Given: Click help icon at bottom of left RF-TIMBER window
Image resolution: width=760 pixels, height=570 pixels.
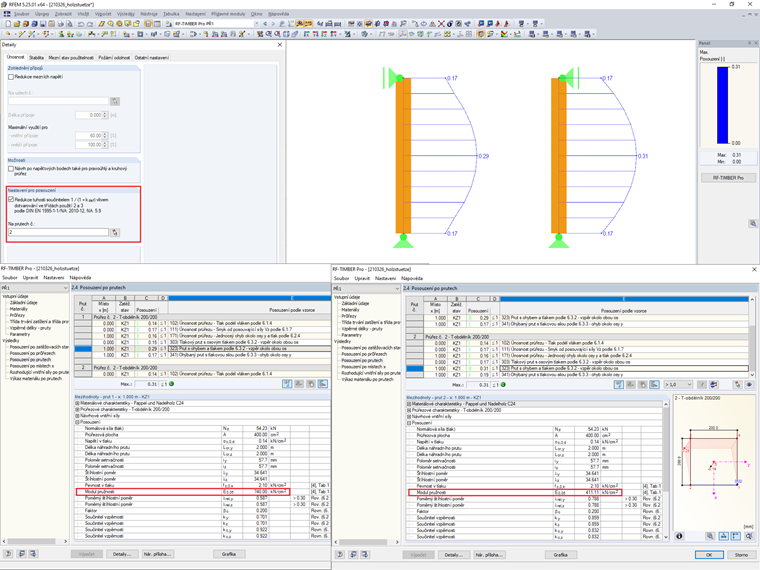Looking at the screenshot, I should tap(8, 554).
